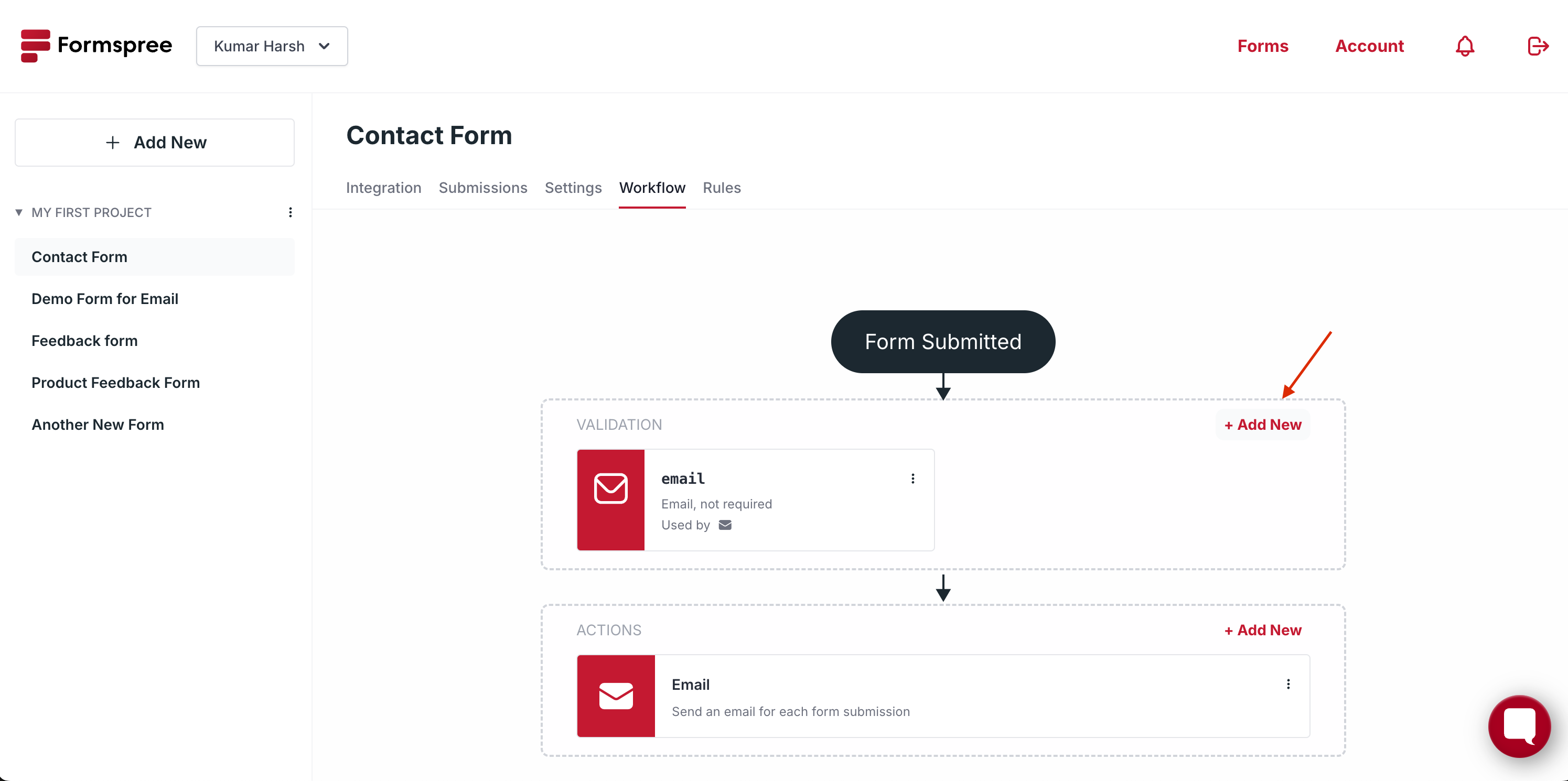Select Product Feedback Form in sidebar
The width and height of the screenshot is (1568, 781).
pos(116,383)
